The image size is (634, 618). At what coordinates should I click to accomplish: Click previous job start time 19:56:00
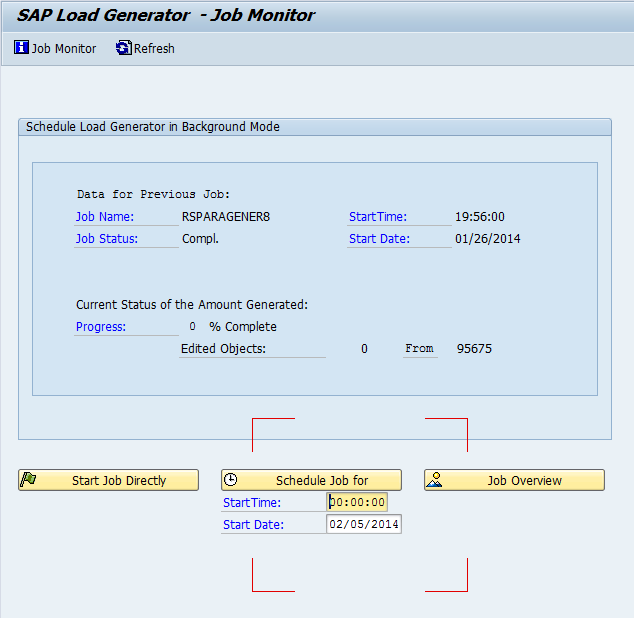(x=480, y=217)
